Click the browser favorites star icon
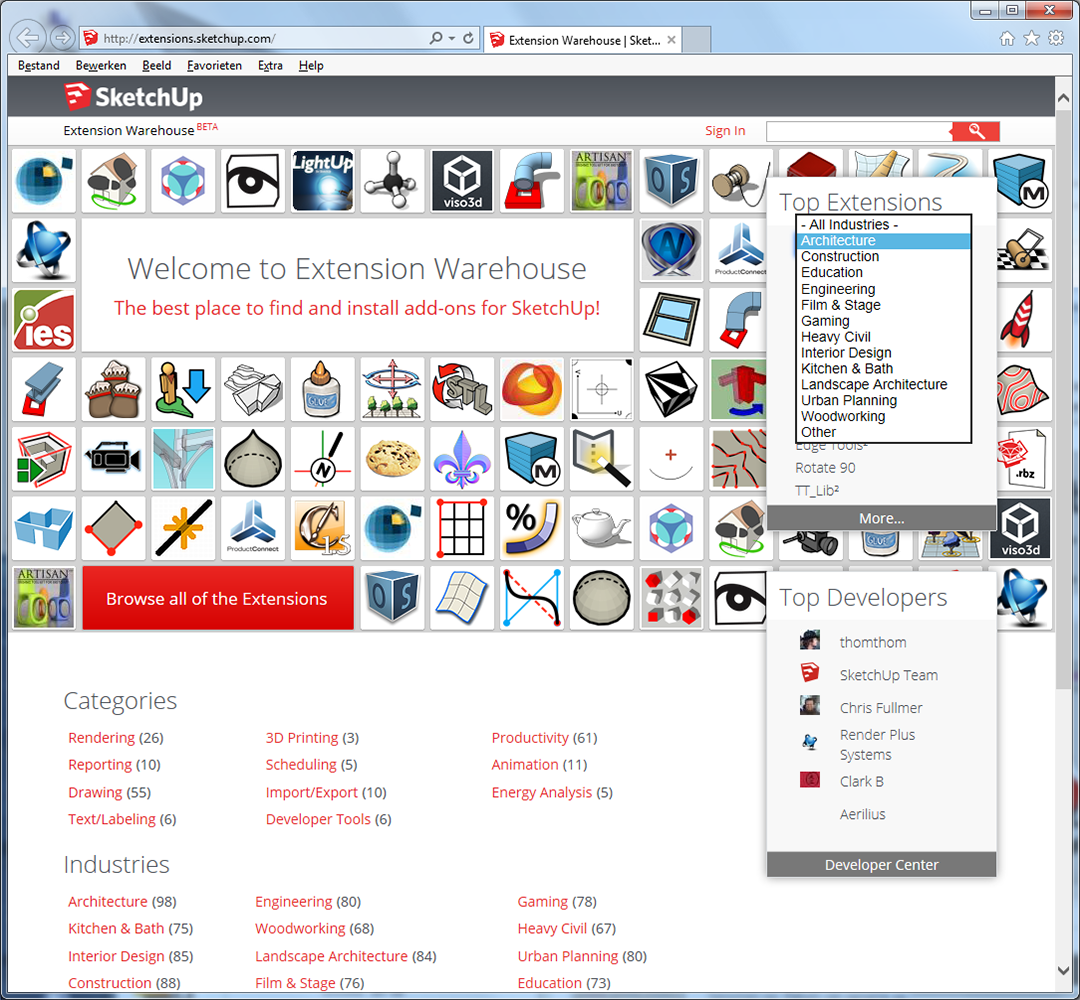This screenshot has height=1000, width=1080. [1031, 39]
